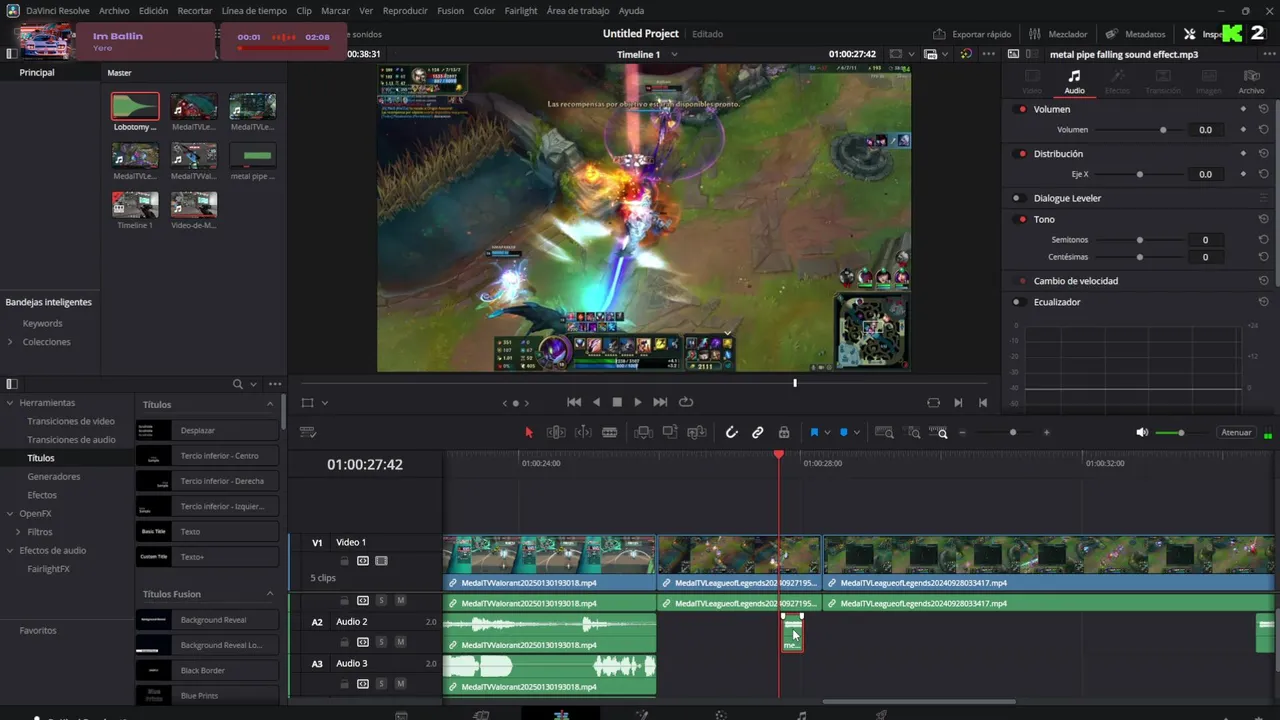Viewport: 1280px width, 720px height.
Task: Click the timeline zoom minus button
Action: tap(963, 433)
